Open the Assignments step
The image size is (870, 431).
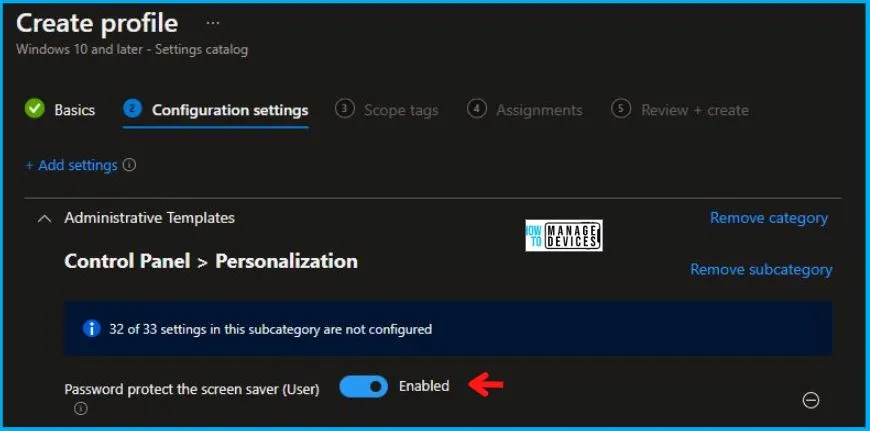(x=539, y=110)
